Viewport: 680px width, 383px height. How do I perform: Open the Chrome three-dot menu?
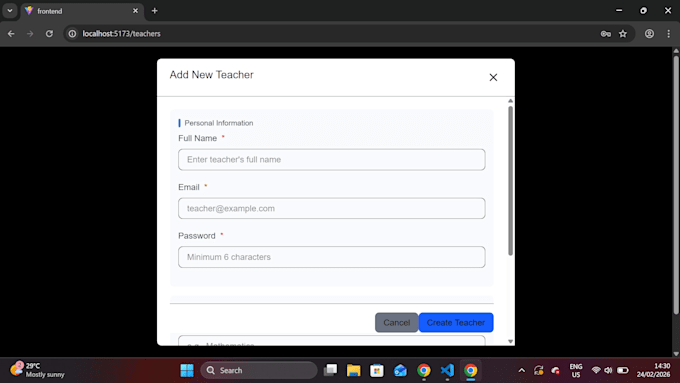[668, 33]
